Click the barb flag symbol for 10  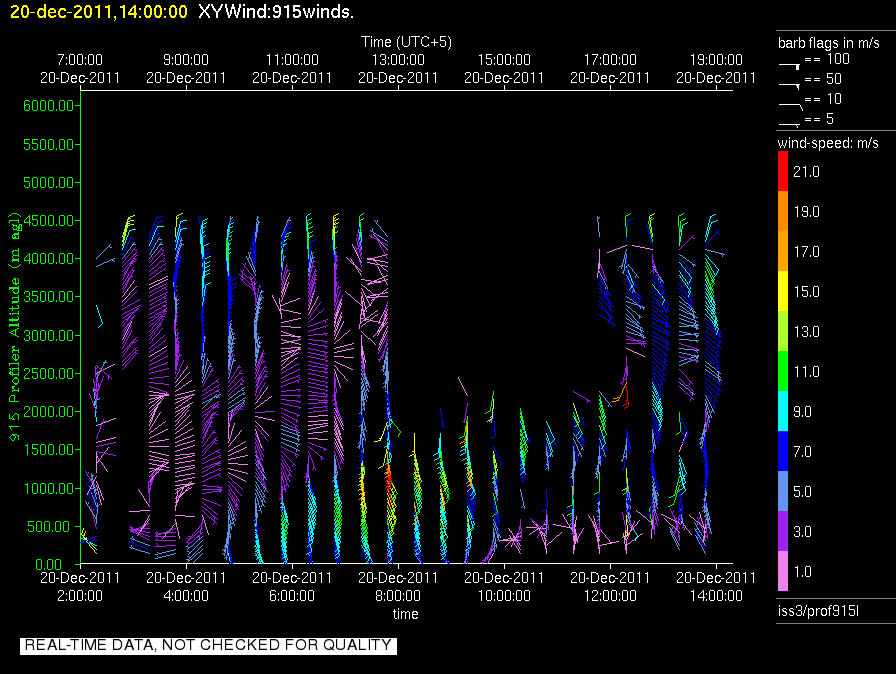click(x=791, y=105)
